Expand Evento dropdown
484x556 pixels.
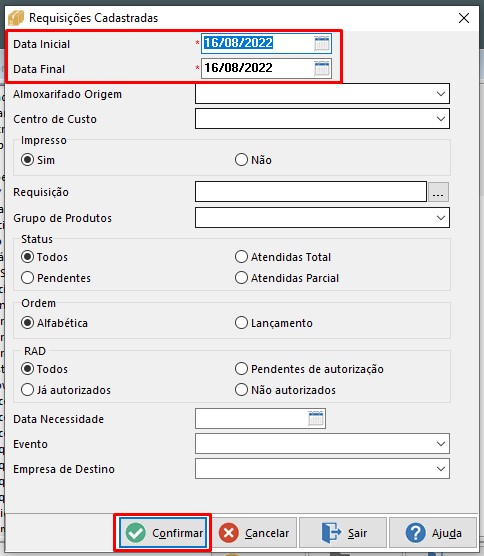[441, 443]
